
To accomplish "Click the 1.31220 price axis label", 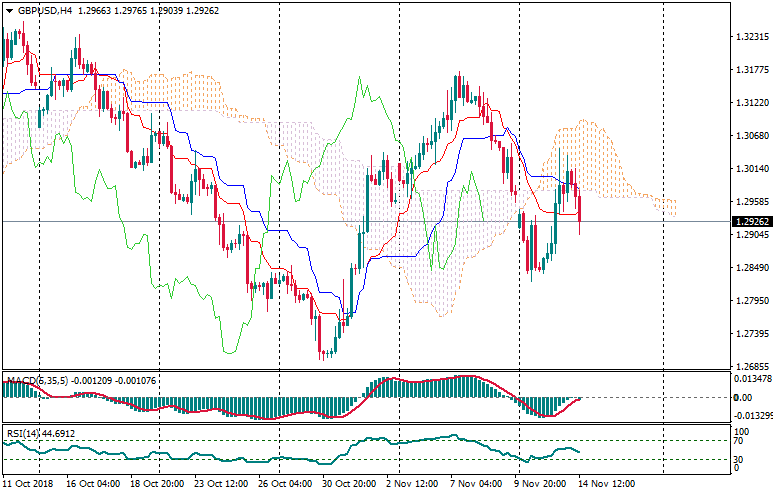I will (750, 103).
